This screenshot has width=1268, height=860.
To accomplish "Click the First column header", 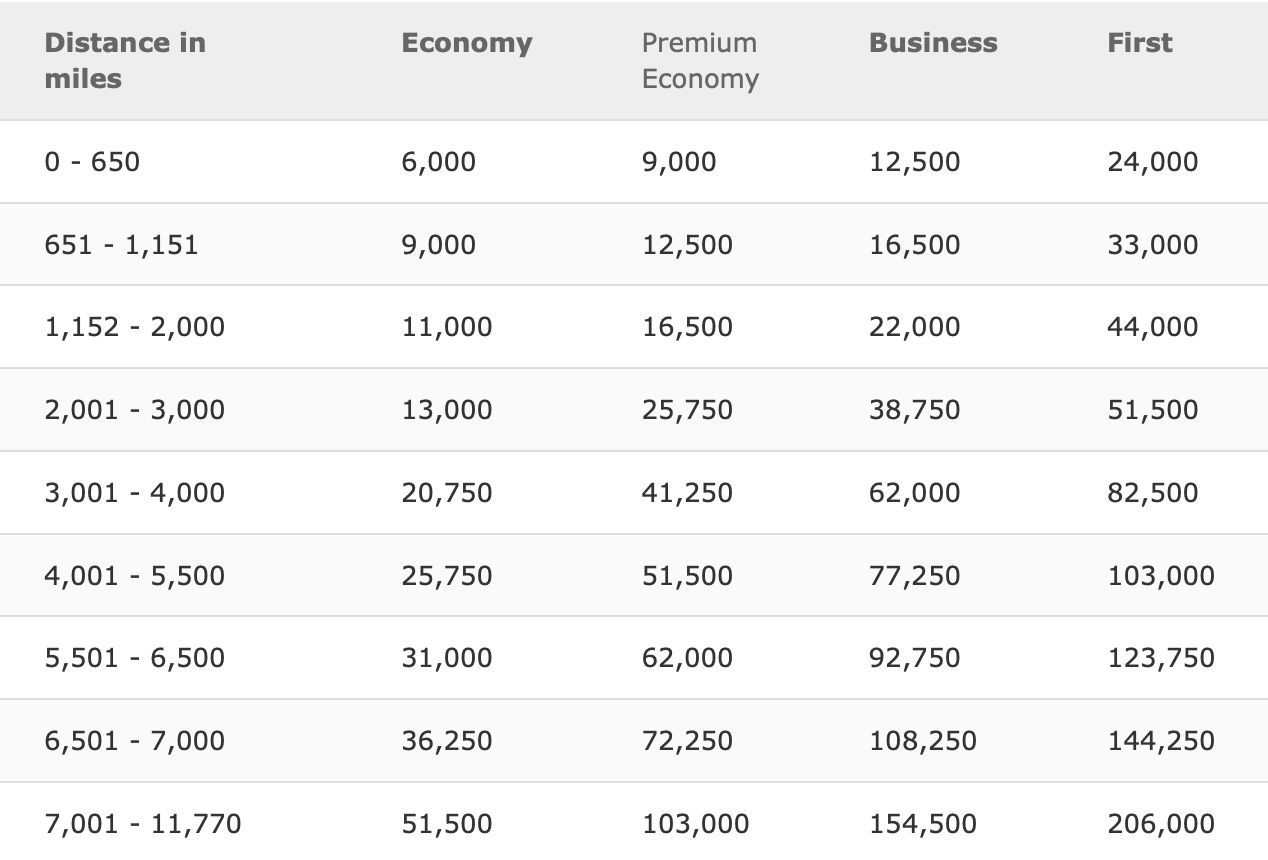I will click(1140, 43).
